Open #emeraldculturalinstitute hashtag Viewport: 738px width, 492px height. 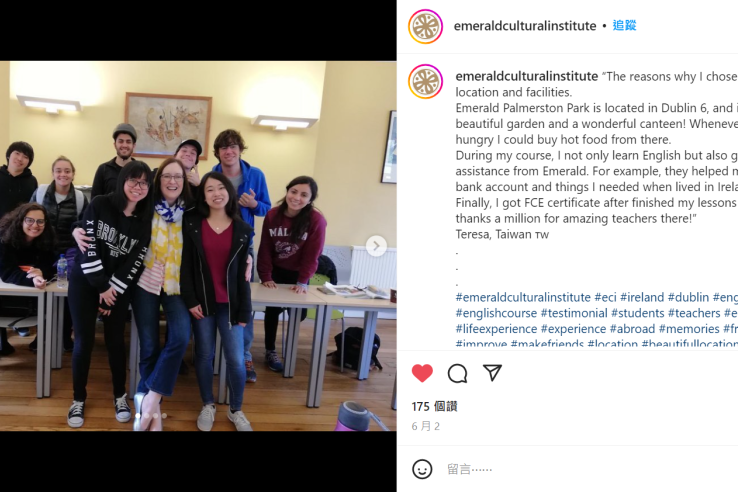point(523,298)
